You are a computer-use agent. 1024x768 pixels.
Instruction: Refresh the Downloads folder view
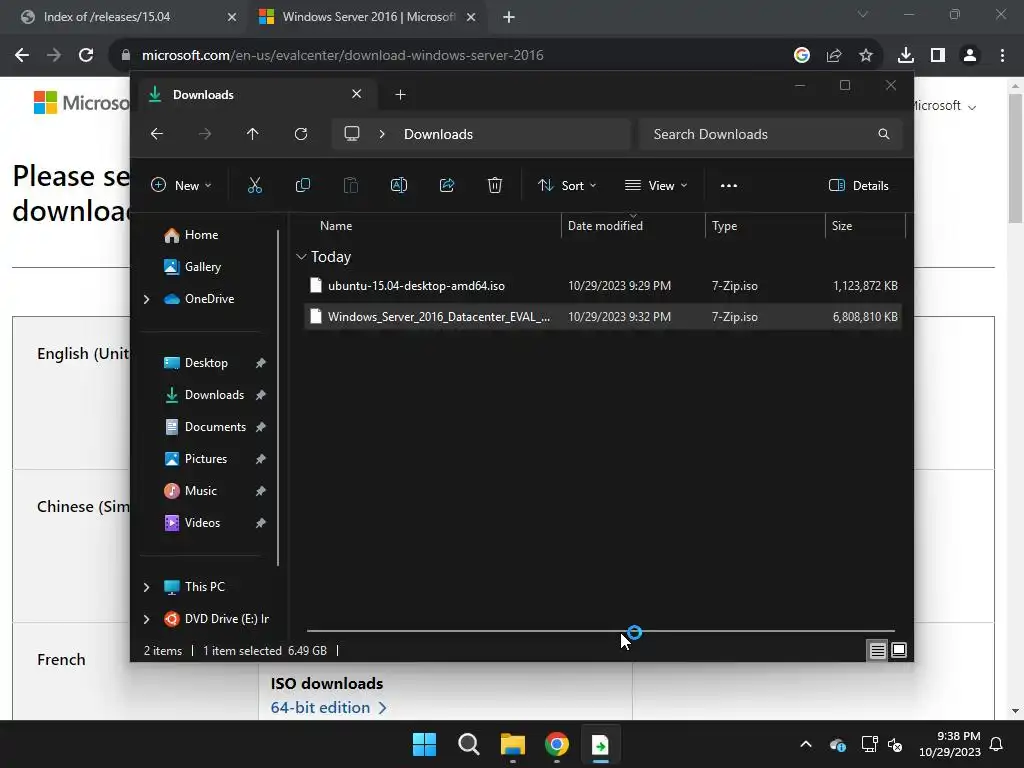point(301,134)
